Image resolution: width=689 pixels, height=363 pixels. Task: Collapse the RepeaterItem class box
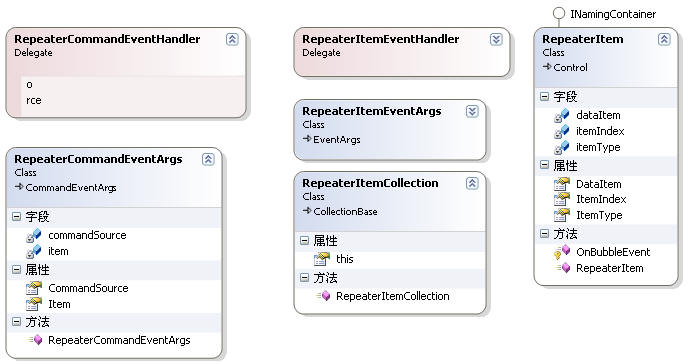point(664,40)
